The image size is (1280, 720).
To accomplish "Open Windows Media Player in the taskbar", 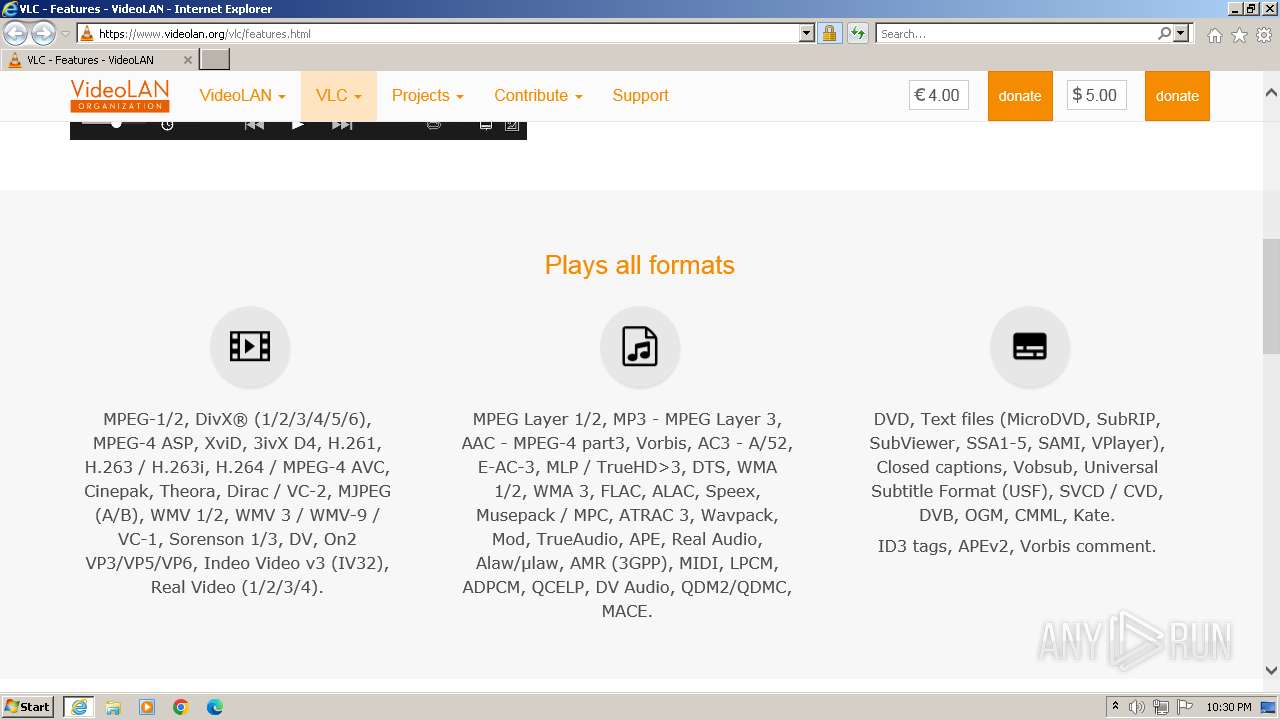I will pyautogui.click(x=147, y=707).
